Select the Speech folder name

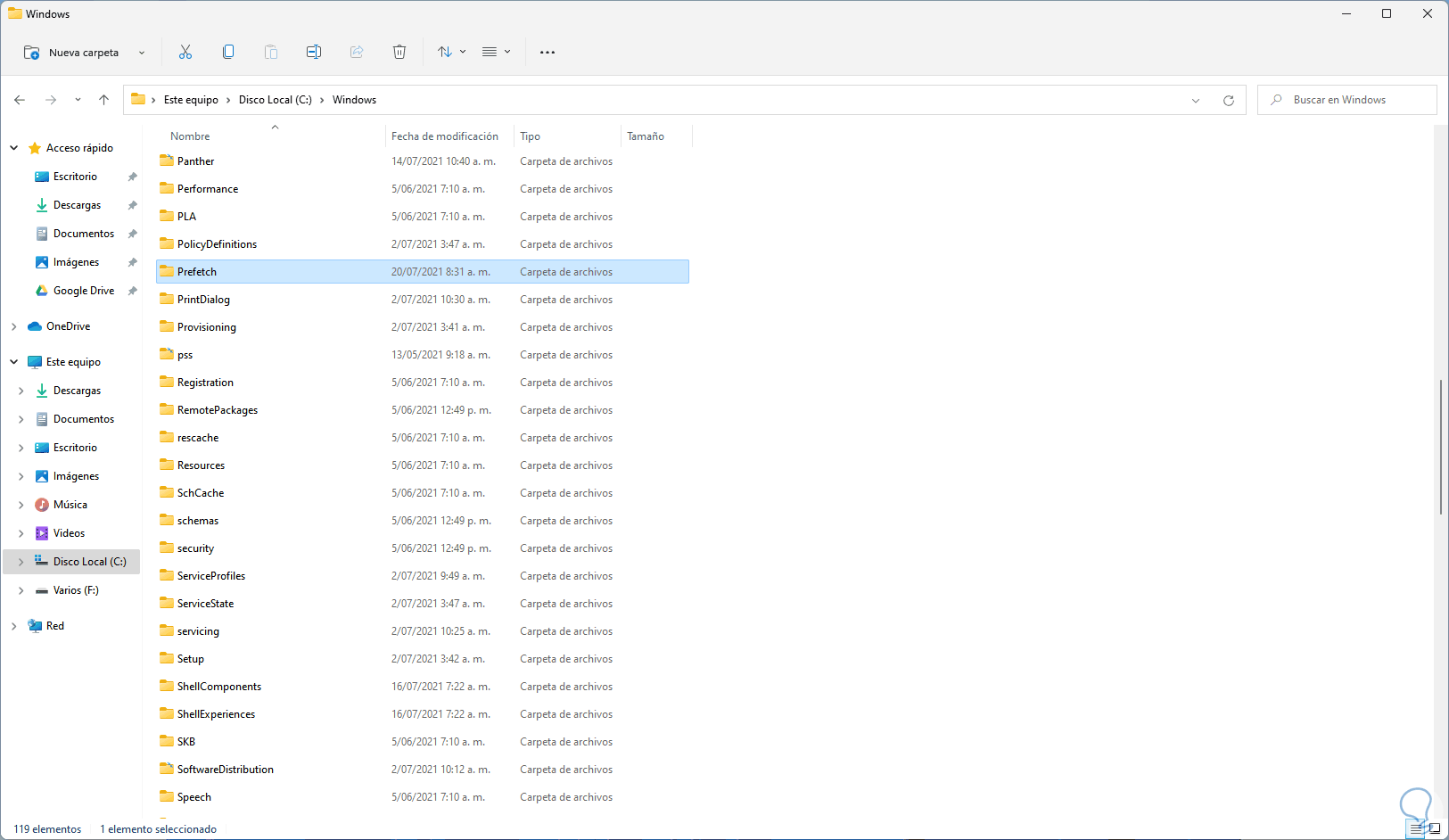click(194, 797)
